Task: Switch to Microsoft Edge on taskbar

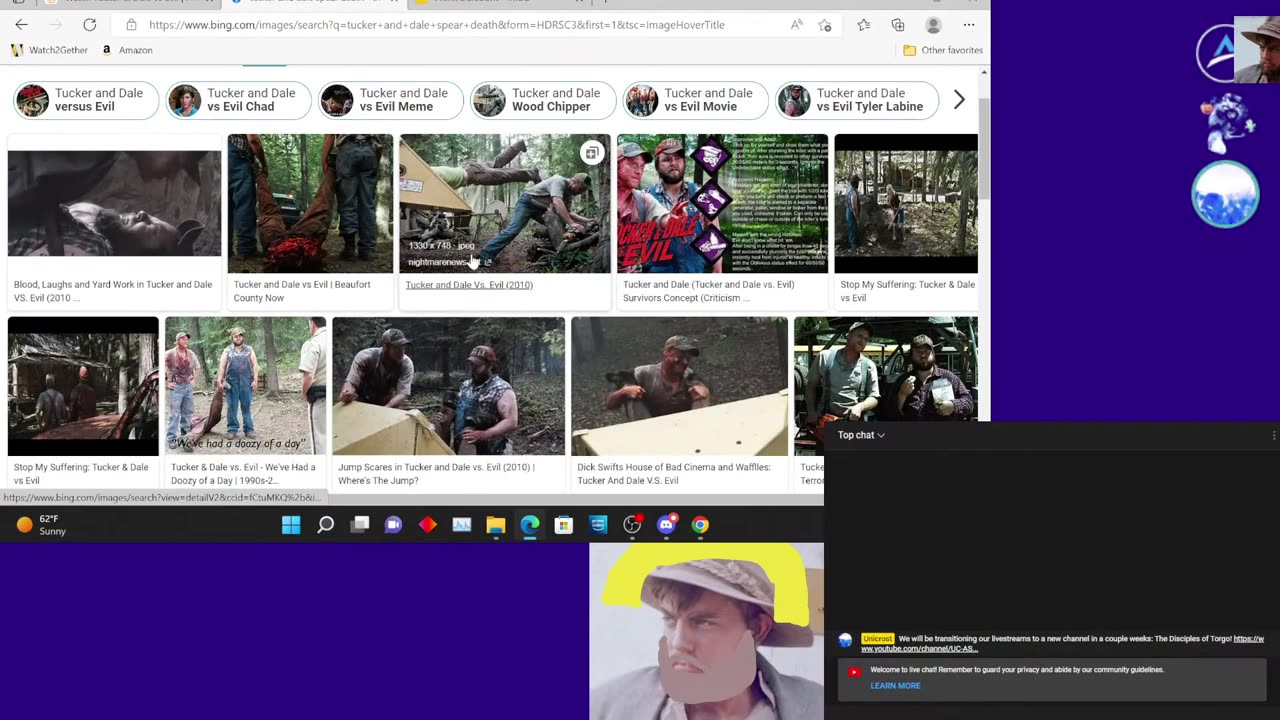Action: pyautogui.click(x=530, y=525)
